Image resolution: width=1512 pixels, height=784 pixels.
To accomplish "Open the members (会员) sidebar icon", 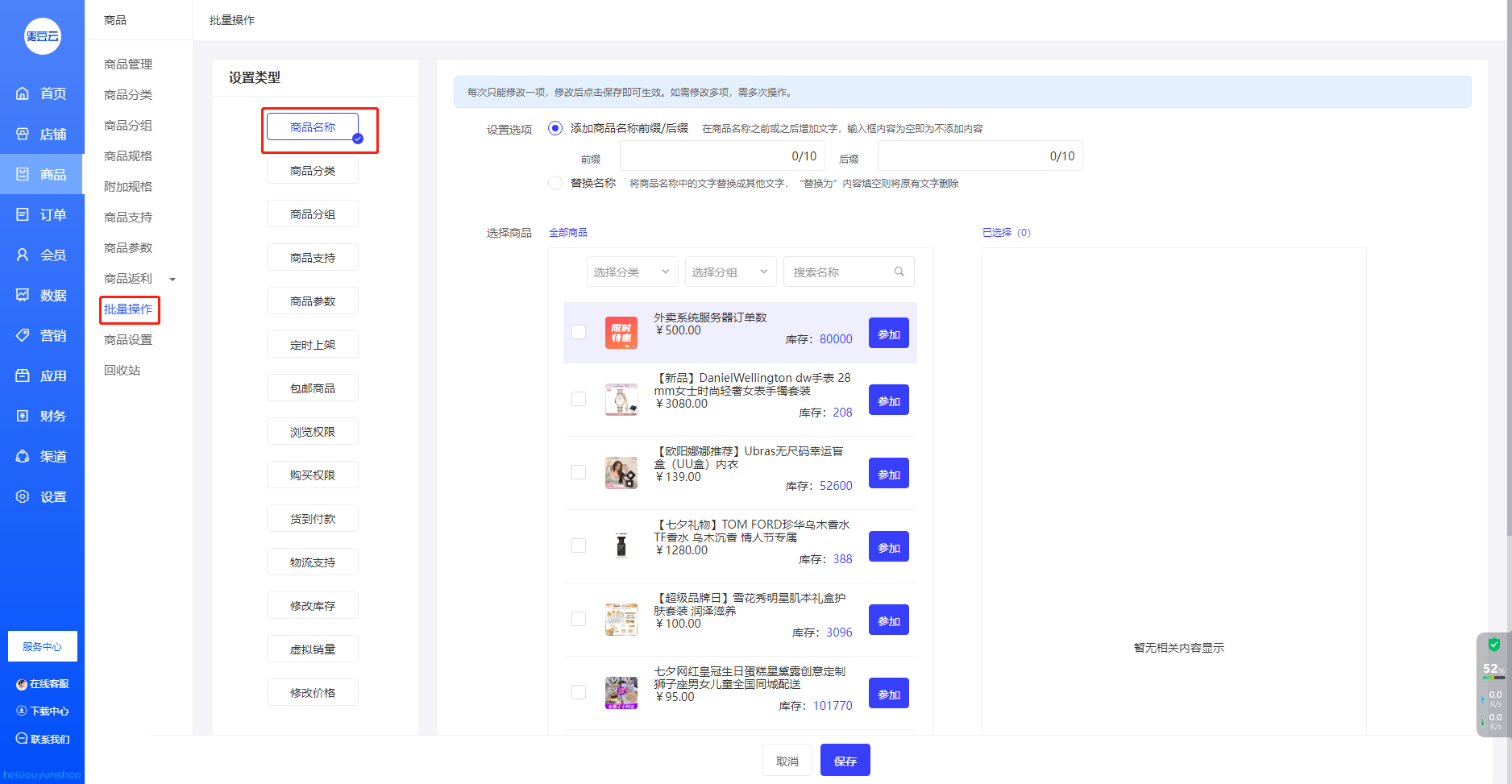I will coord(23,255).
